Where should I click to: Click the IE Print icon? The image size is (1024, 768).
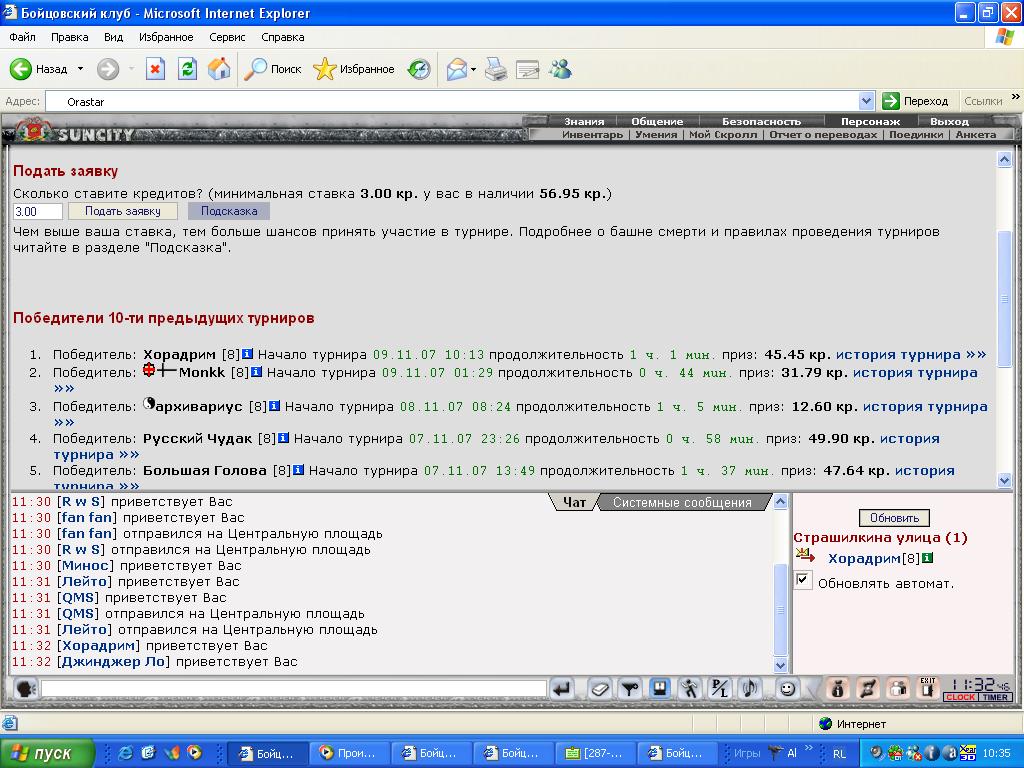point(496,69)
